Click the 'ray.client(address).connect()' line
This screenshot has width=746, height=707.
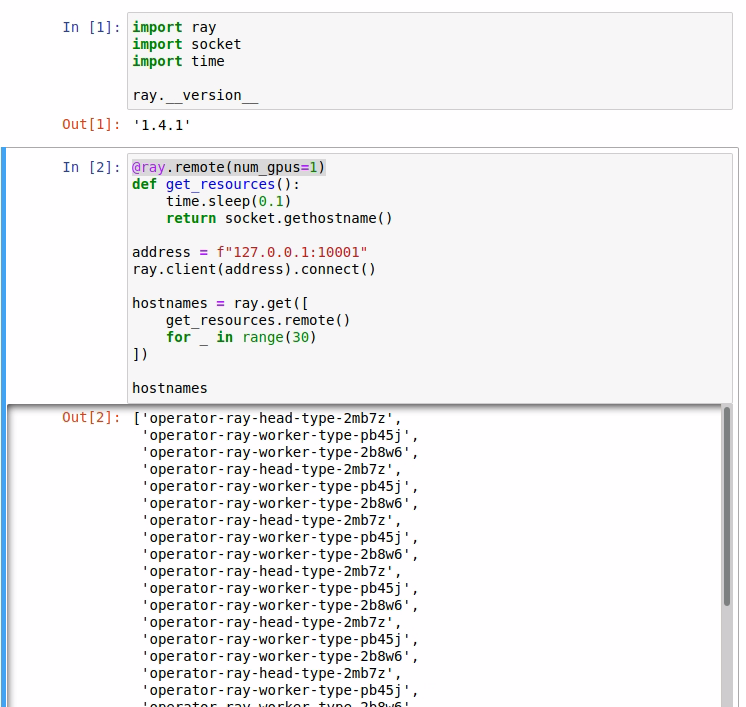(x=254, y=269)
